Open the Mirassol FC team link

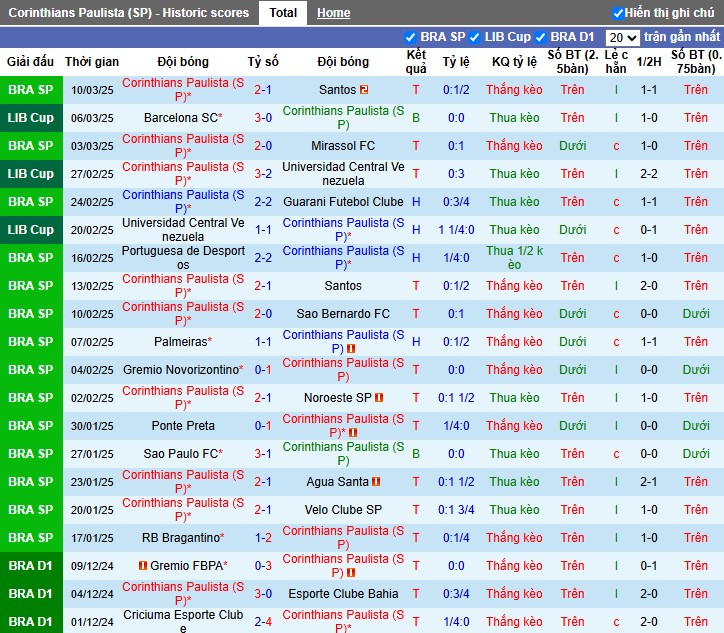pos(343,146)
